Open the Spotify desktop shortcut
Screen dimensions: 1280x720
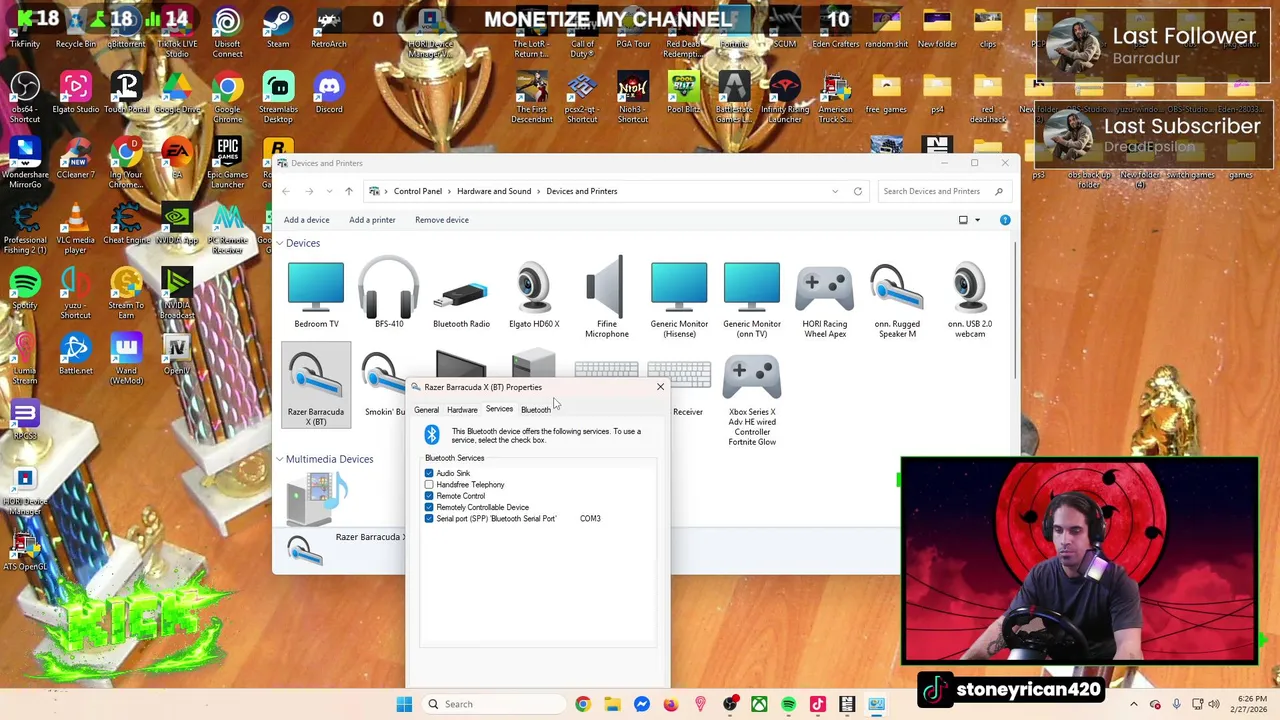(24, 290)
